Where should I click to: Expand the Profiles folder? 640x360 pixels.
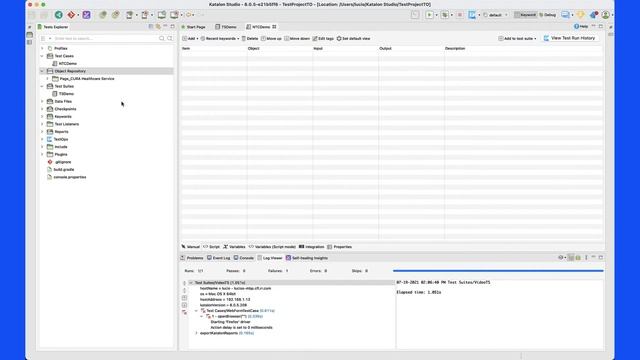pos(42,48)
